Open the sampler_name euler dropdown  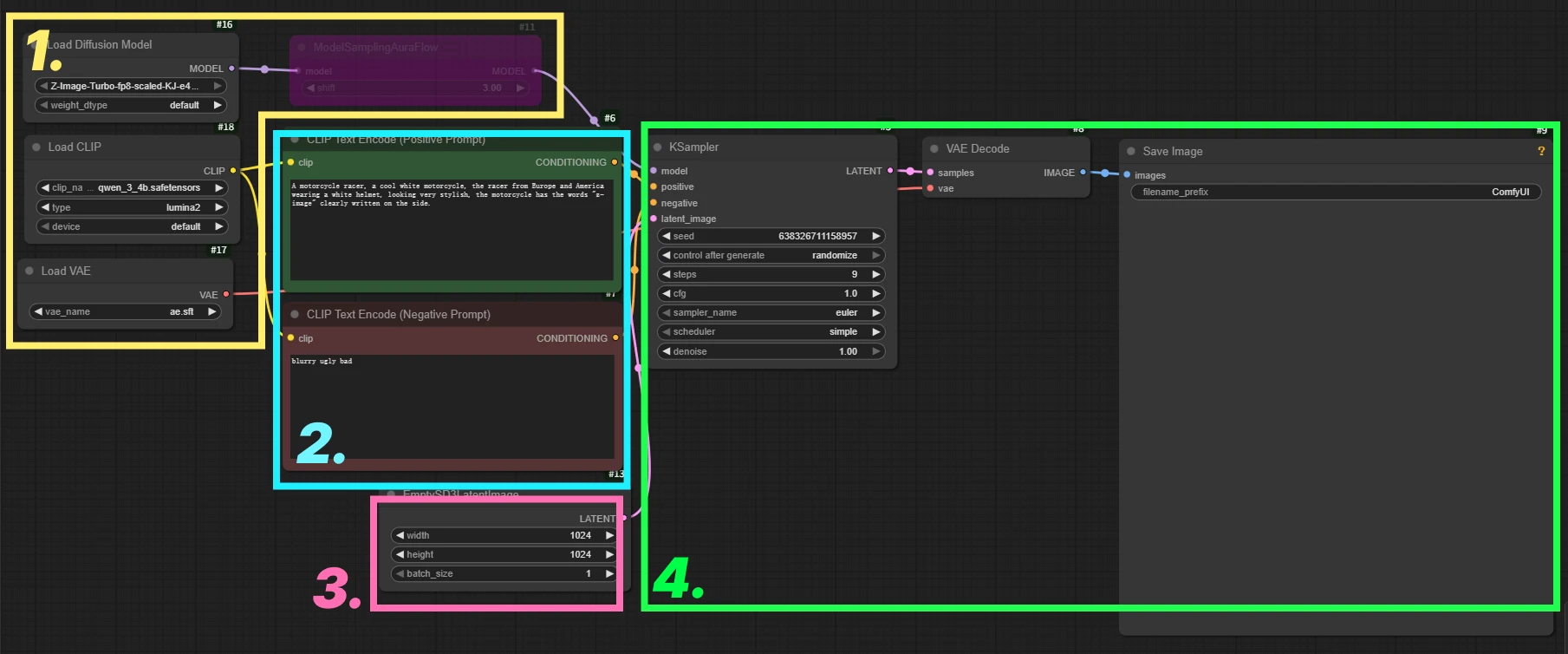[771, 313]
